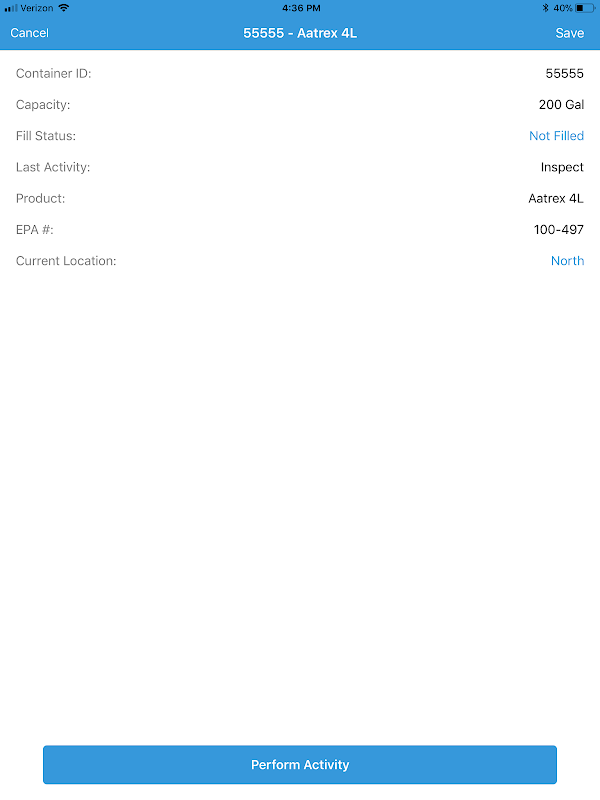Viewport: 600px width, 800px height.
Task: Tap the battery indicator icon
Action: [x=585, y=8]
